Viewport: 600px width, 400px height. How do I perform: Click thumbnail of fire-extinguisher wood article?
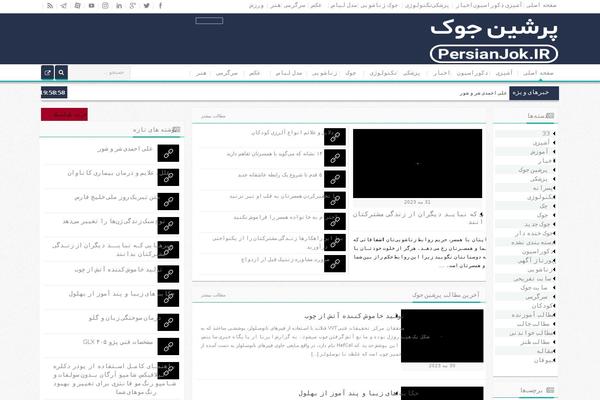pyautogui.click(x=442, y=336)
